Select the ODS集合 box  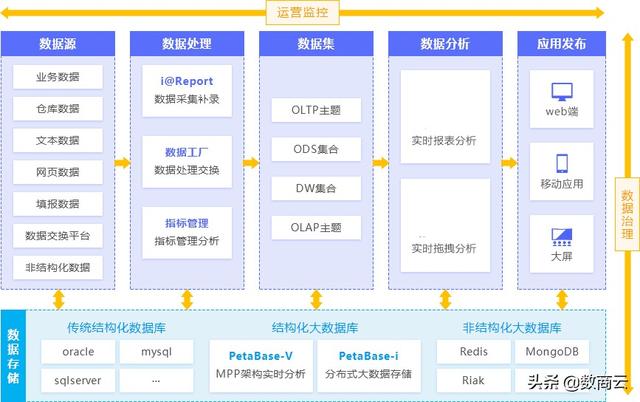(316, 149)
